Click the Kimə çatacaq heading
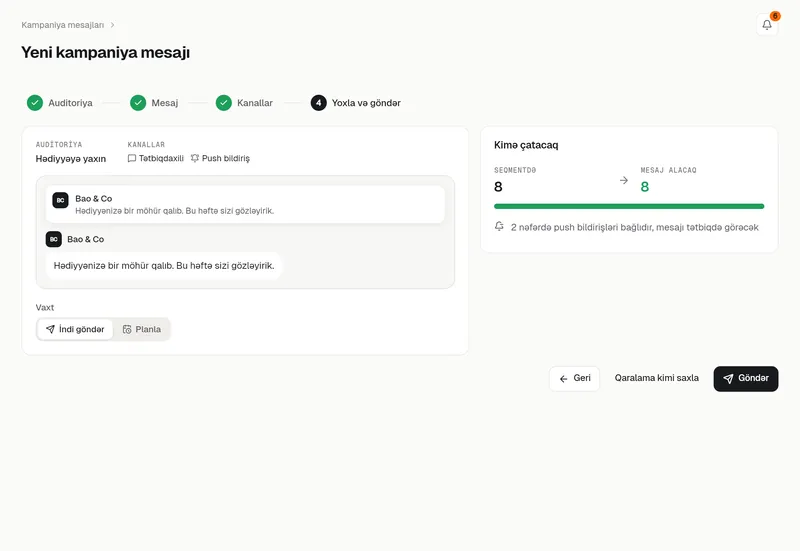The image size is (800, 551). tap(526, 145)
